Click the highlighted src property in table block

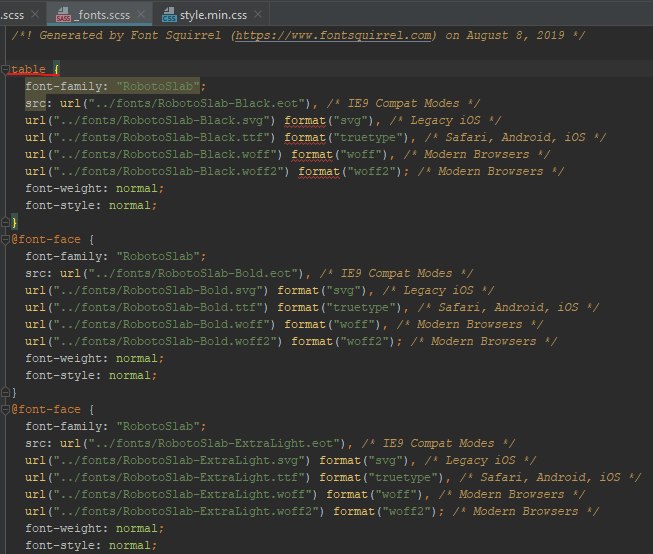(x=35, y=103)
